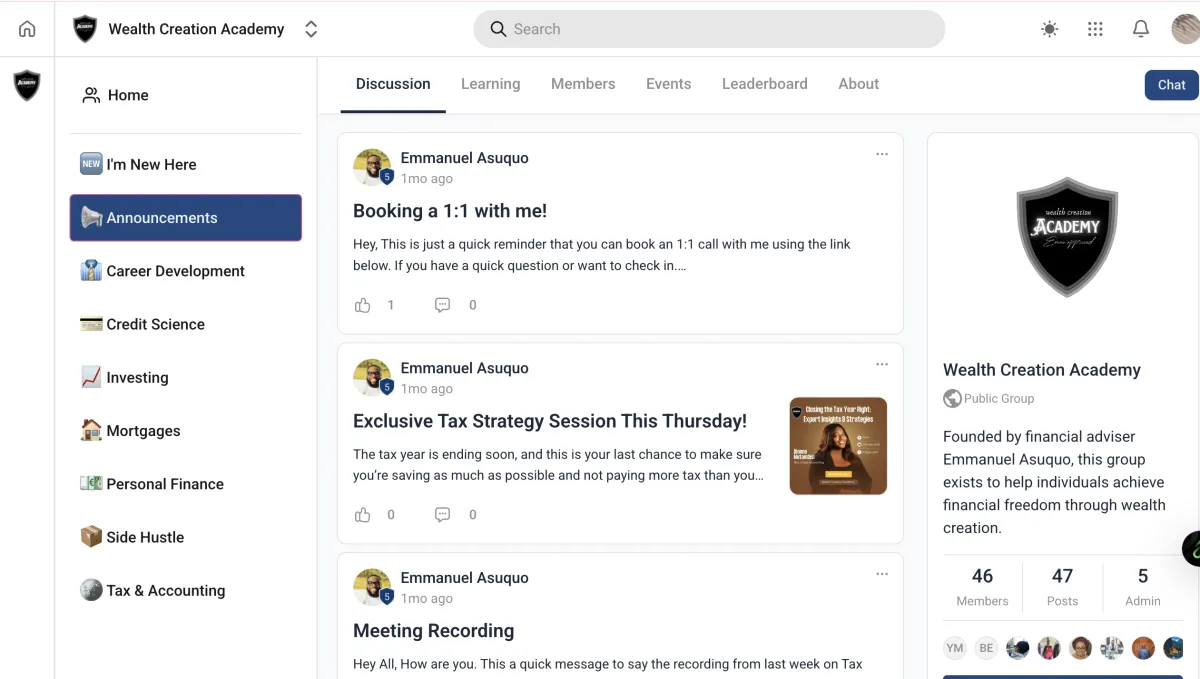This screenshot has width=1200, height=679.
Task: Select the Announcements channel
Action: point(185,218)
